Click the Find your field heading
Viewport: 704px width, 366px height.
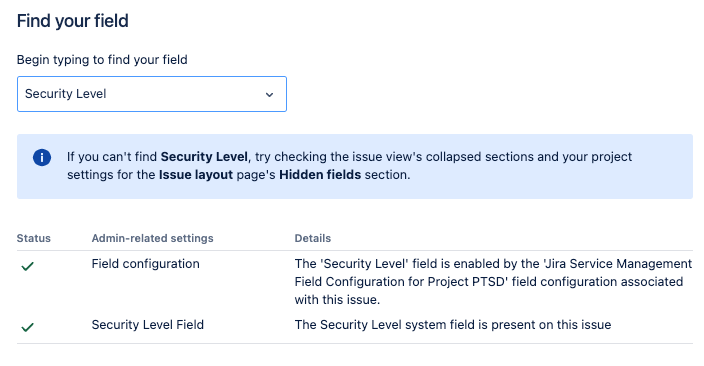click(73, 21)
